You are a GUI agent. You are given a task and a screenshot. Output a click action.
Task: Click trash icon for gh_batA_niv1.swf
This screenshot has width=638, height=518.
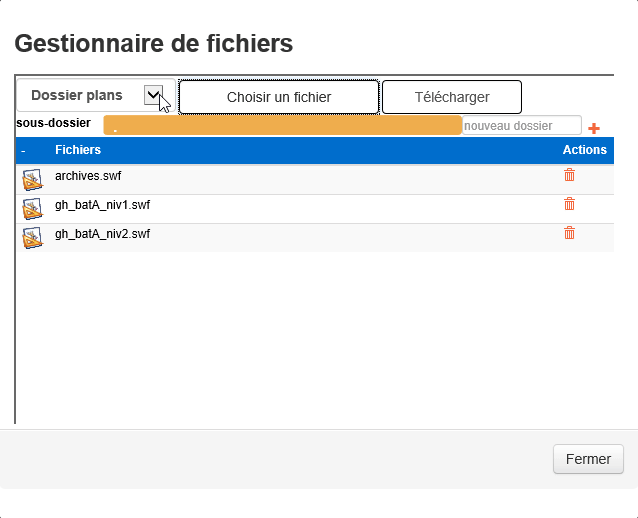[570, 204]
